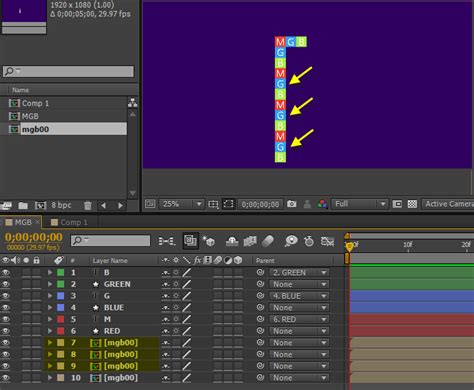
Task: Click Layer Name column header
Action: tap(110, 260)
